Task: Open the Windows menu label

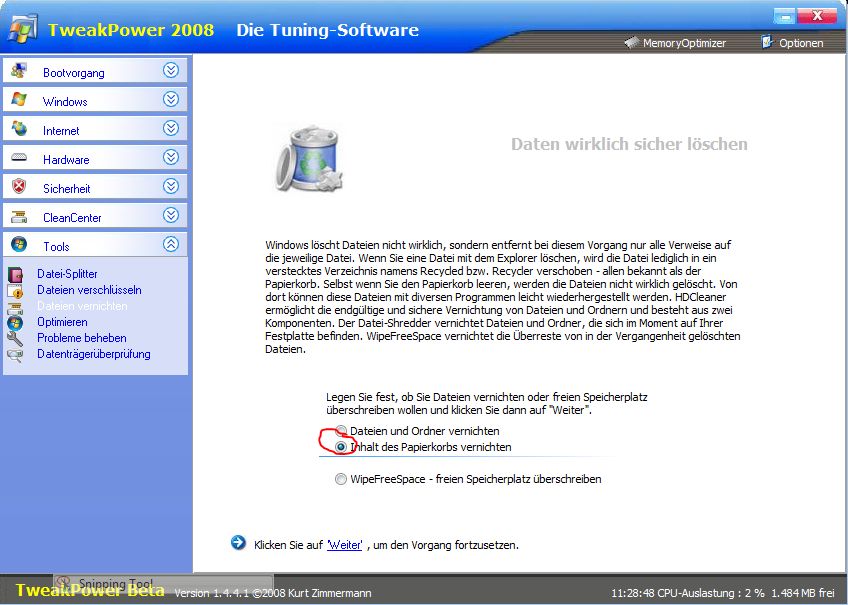Action: (x=65, y=102)
